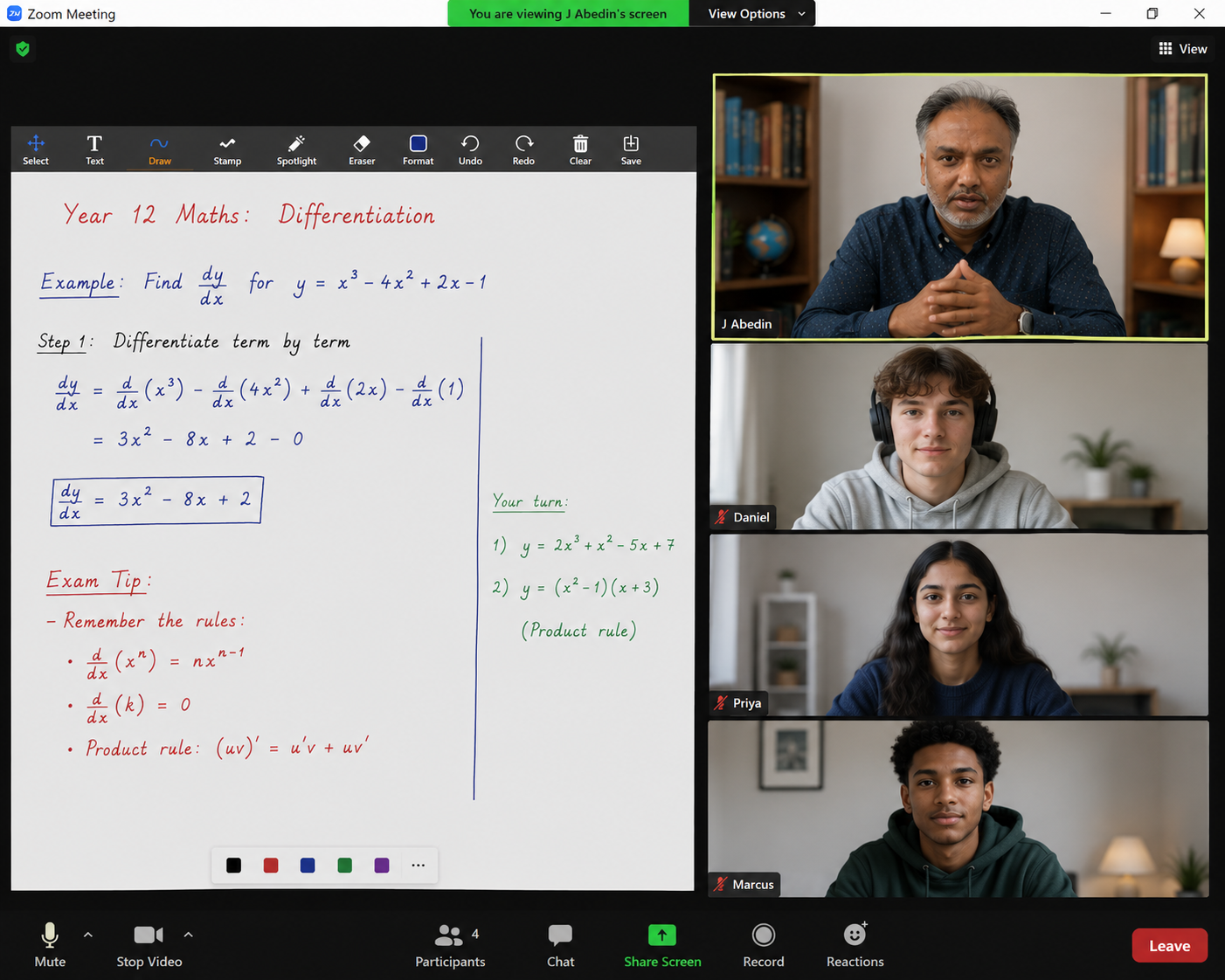Screen dimensions: 1225x980
Task: Select the purple pen color
Action: tap(382, 866)
